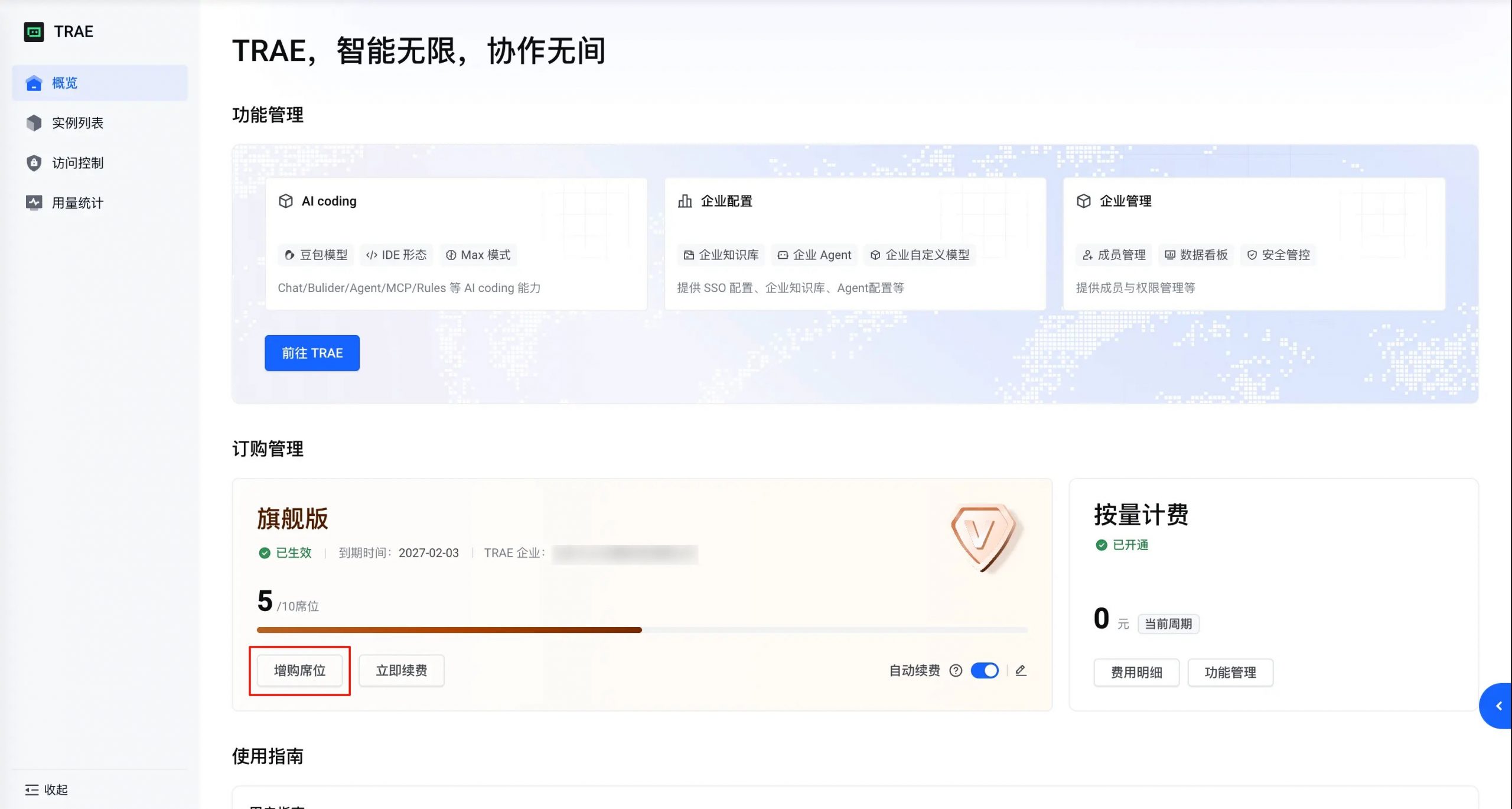Viewport: 1512px width, 809px height.
Task: Open the 安全管控 tag
Action: click(1278, 255)
